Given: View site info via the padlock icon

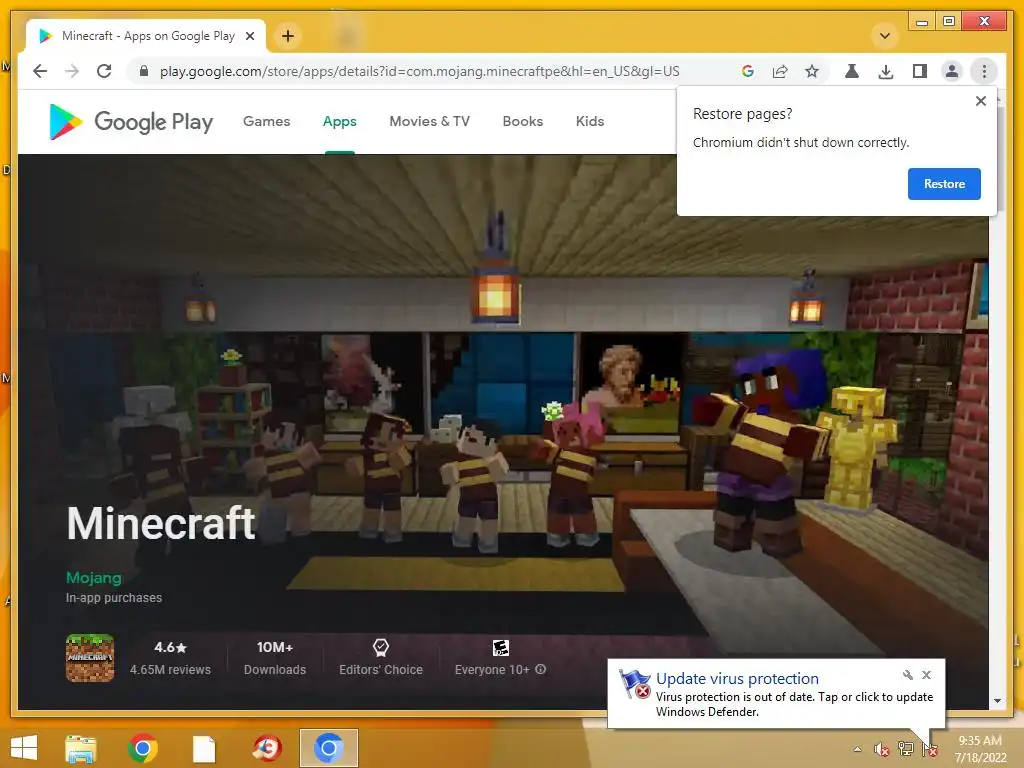Looking at the screenshot, I should [144, 71].
